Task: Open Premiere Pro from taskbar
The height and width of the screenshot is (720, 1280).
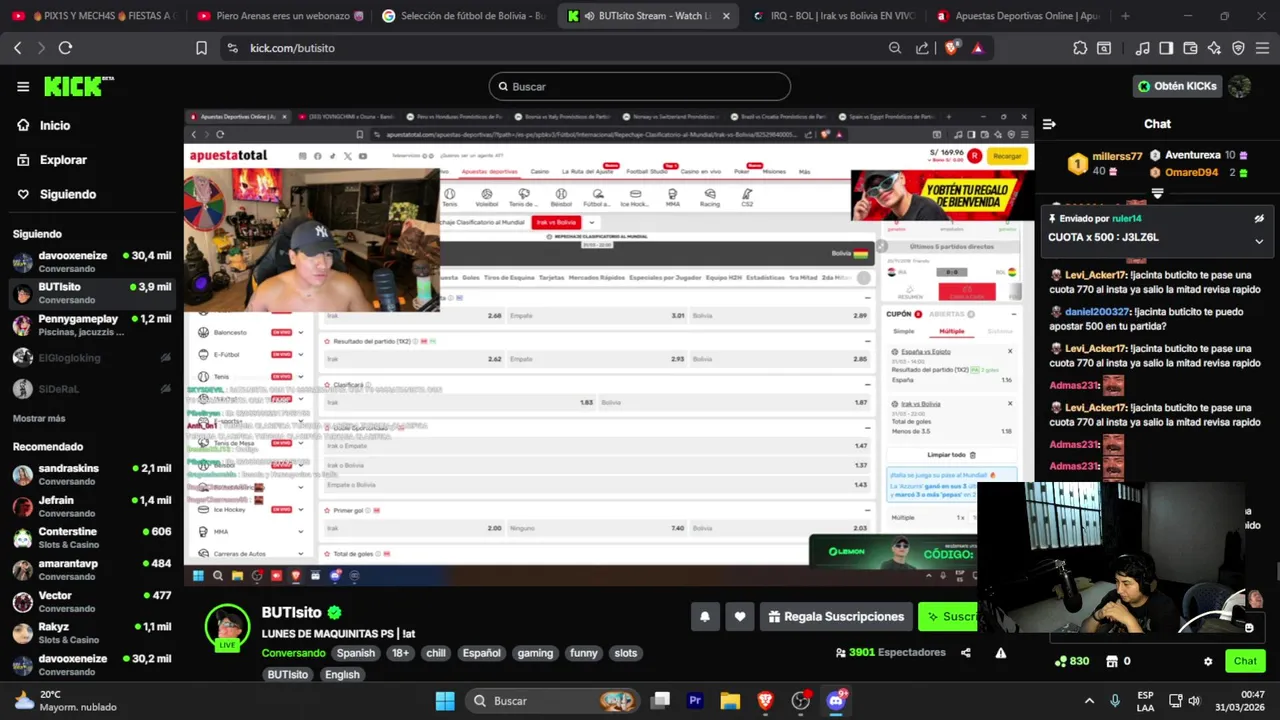Action: coord(695,701)
